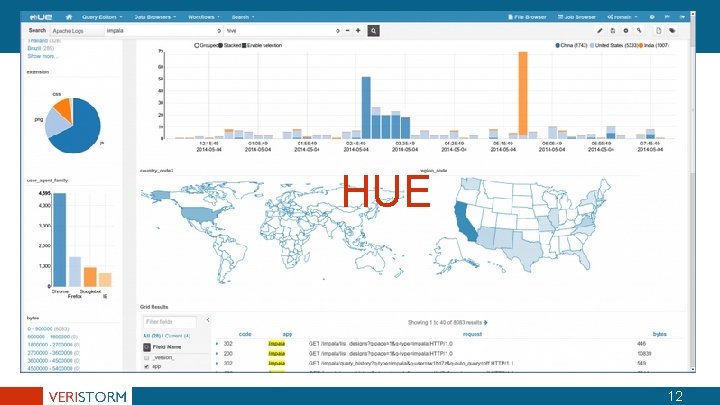Viewport: 720px width, 405px height.
Task: Toggle the _version_ field checkbox
Action: coord(146,357)
